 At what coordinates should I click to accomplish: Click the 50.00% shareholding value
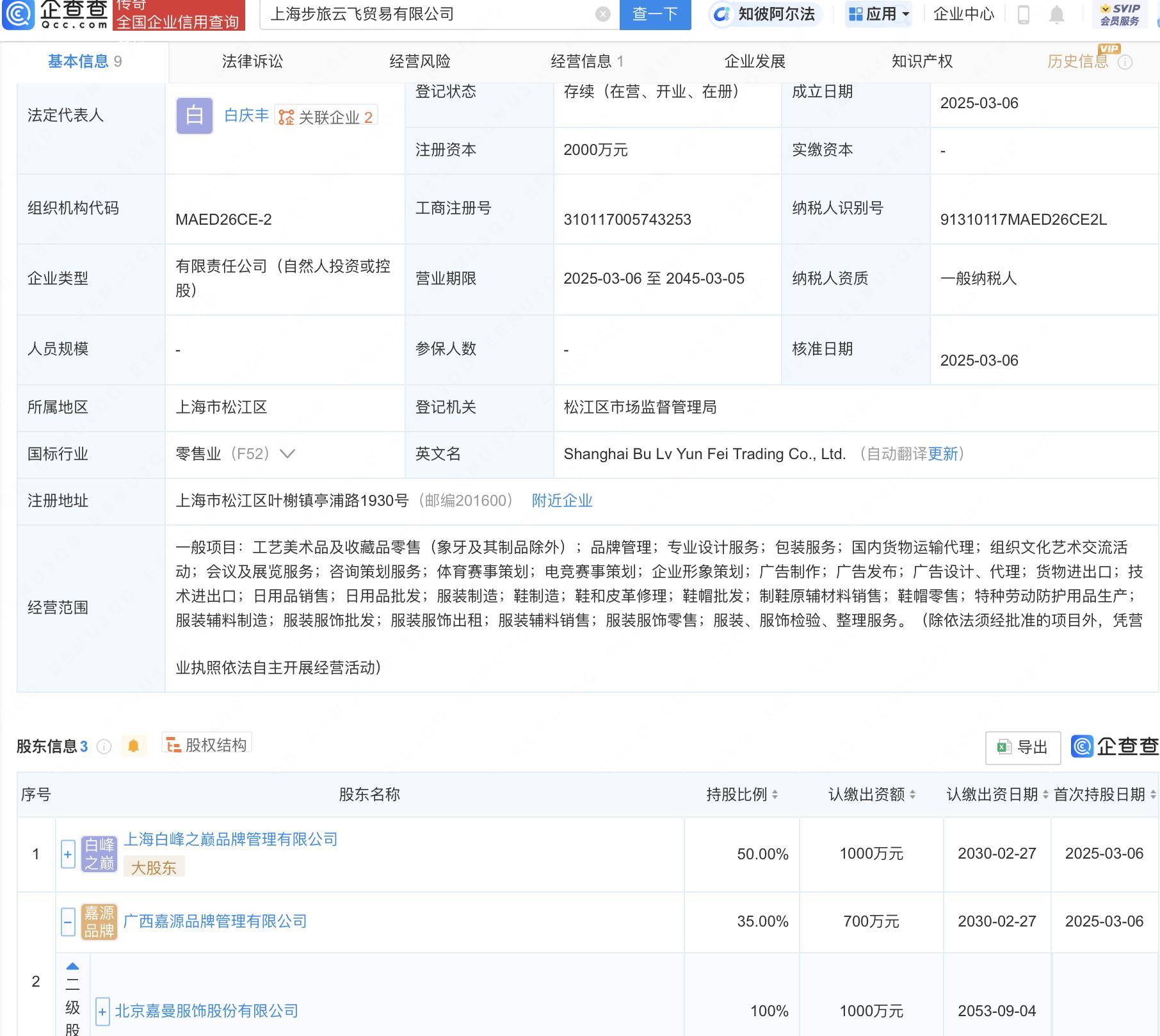click(x=762, y=854)
